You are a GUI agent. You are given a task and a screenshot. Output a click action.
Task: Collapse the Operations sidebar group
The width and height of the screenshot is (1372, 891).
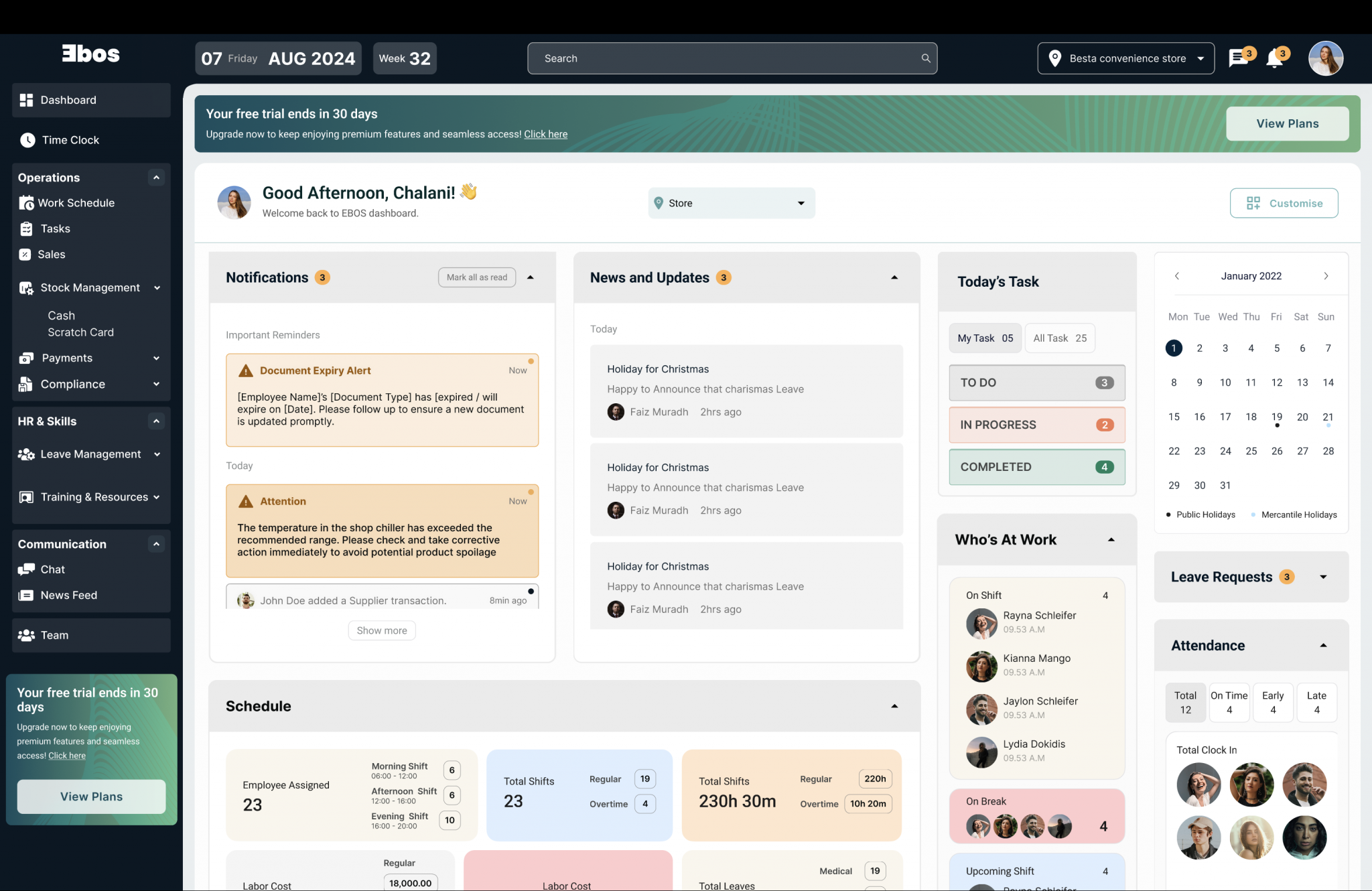click(156, 177)
